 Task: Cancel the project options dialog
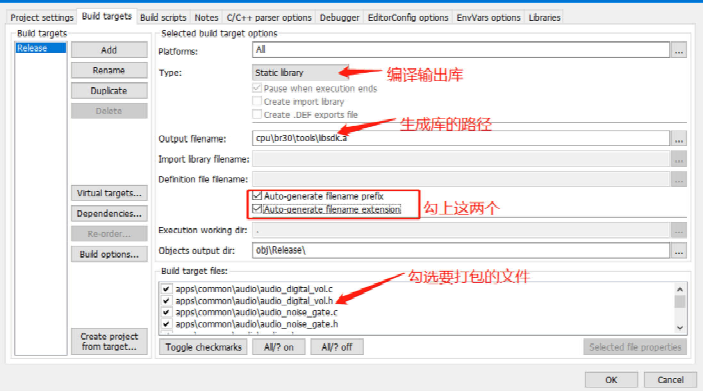point(670,380)
